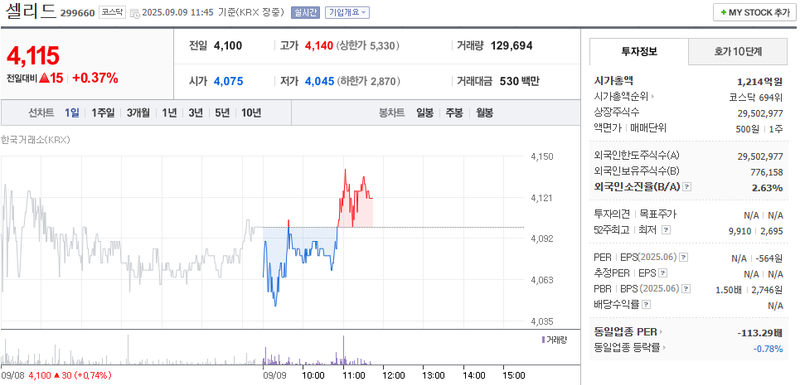Image resolution: width=800 pixels, height=385 pixels.
Task: Click the current price 4,115
Action: tap(33, 55)
